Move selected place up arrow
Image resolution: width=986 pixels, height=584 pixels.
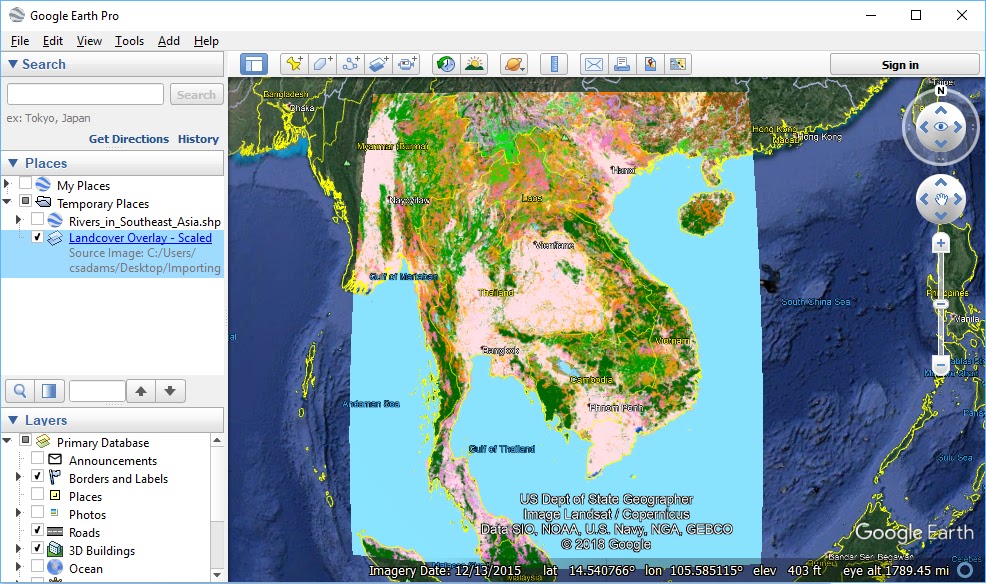[x=141, y=391]
